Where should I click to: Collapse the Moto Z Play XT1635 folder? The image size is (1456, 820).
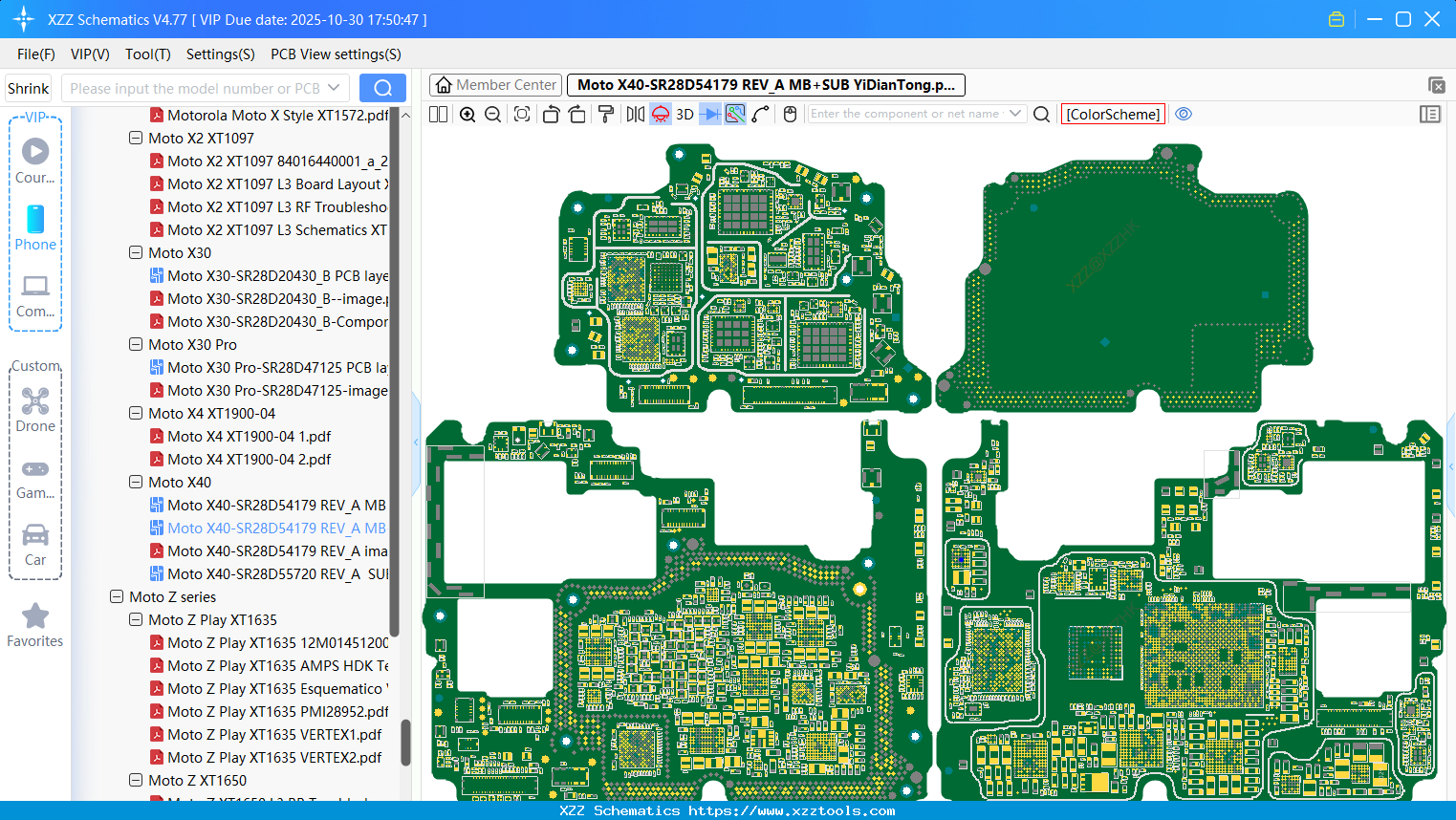[136, 619]
